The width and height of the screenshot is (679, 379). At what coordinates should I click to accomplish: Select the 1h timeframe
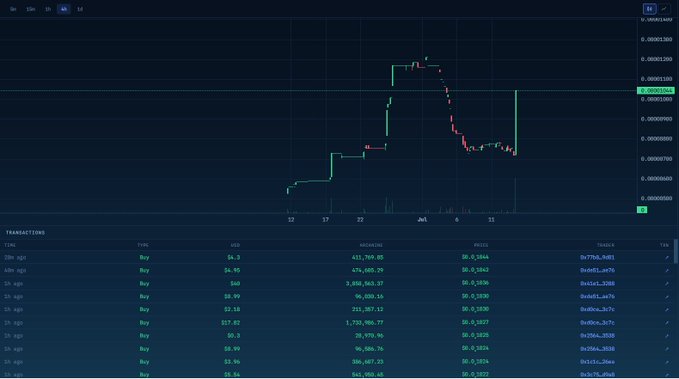tap(48, 9)
